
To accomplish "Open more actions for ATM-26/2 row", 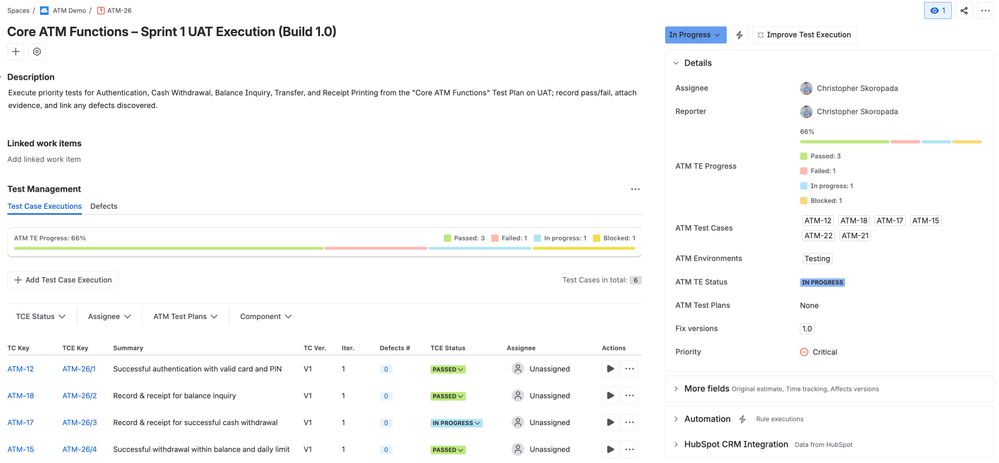I will coord(629,395).
